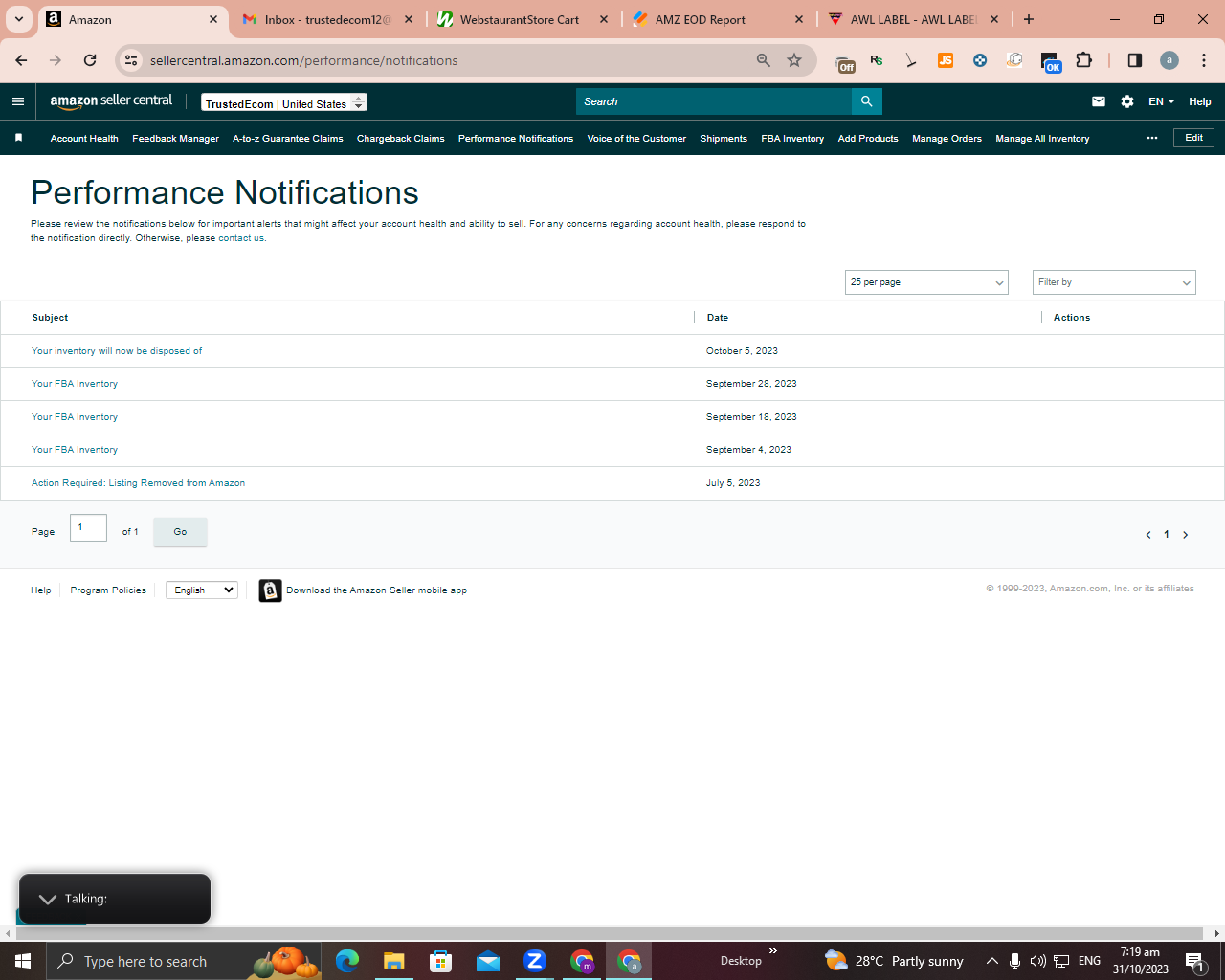1225x980 pixels.
Task: Go to previous page arrow in pagination
Action: coord(1147,535)
